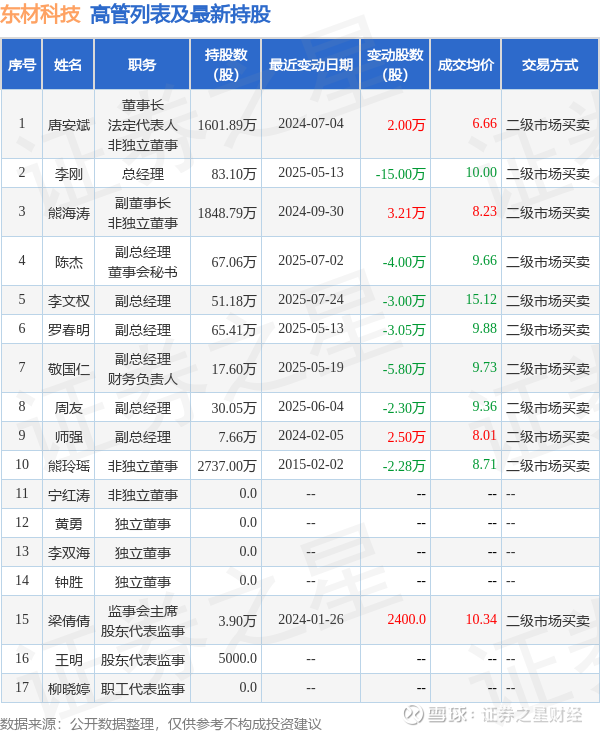Click the position cell 职工代表监事
The width and height of the screenshot is (600, 733).
tap(143, 689)
